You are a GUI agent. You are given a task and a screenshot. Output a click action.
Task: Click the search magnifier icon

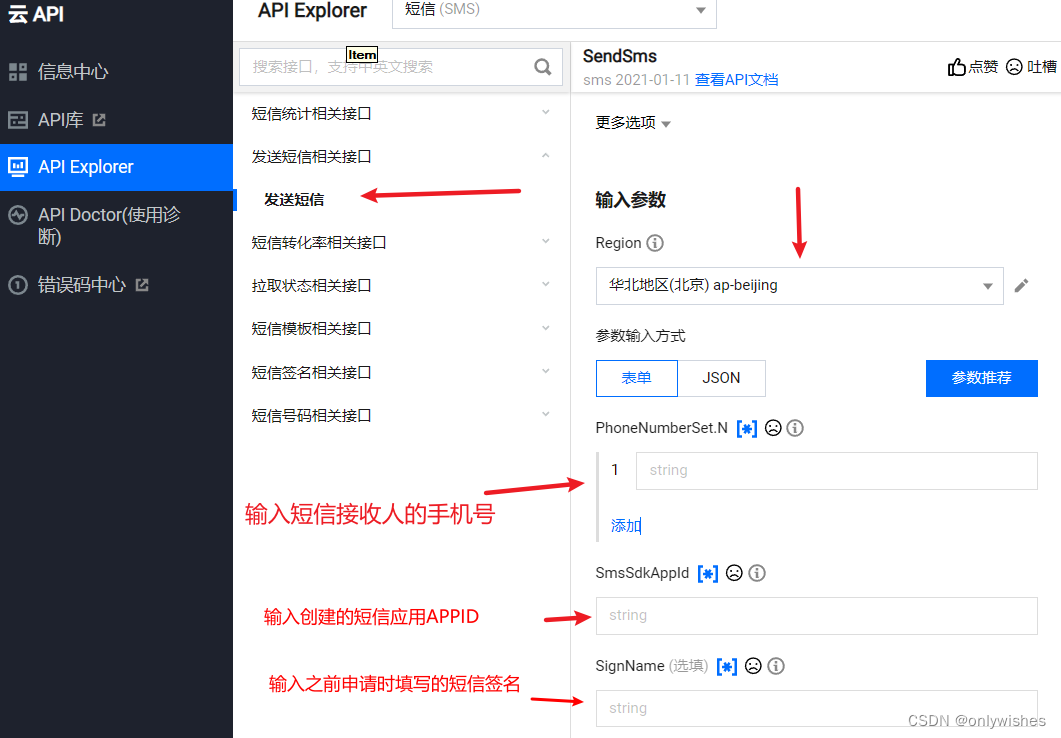coord(543,67)
